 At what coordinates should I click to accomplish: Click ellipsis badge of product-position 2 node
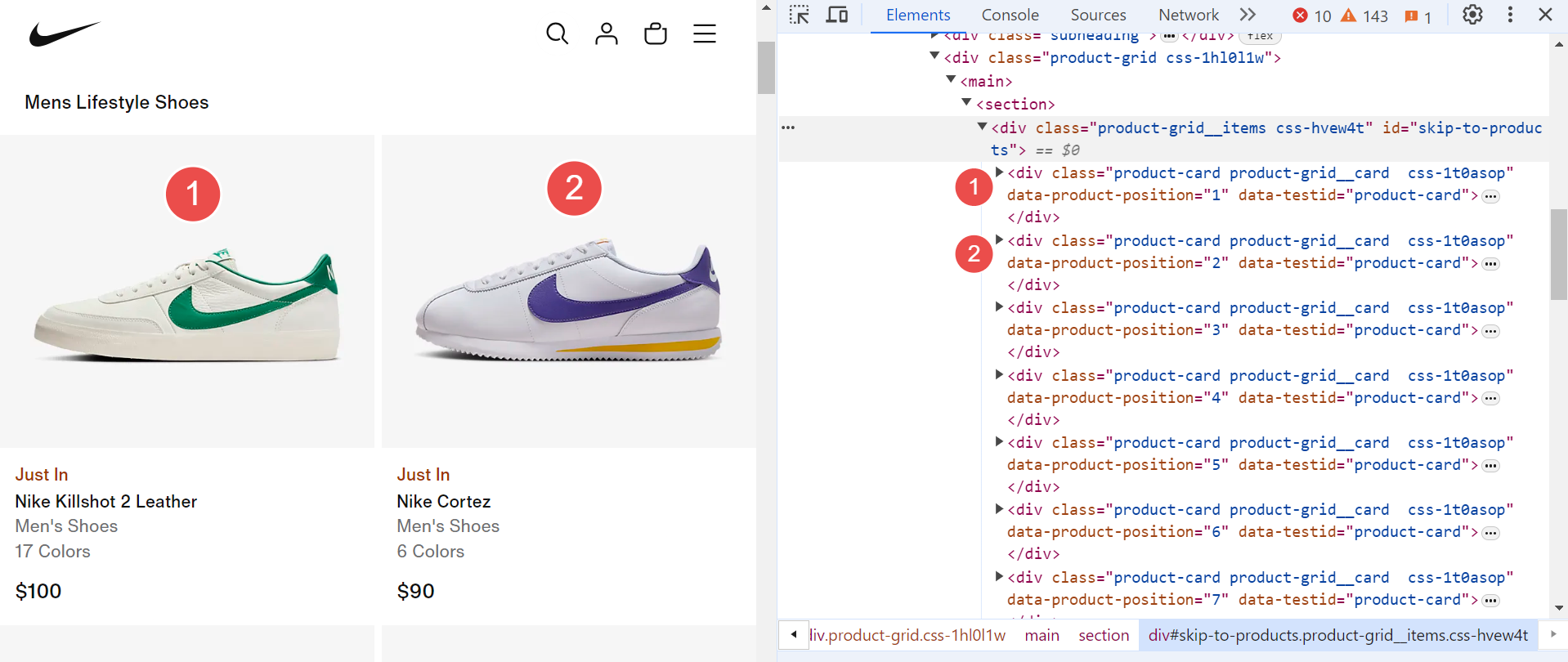(x=1491, y=264)
